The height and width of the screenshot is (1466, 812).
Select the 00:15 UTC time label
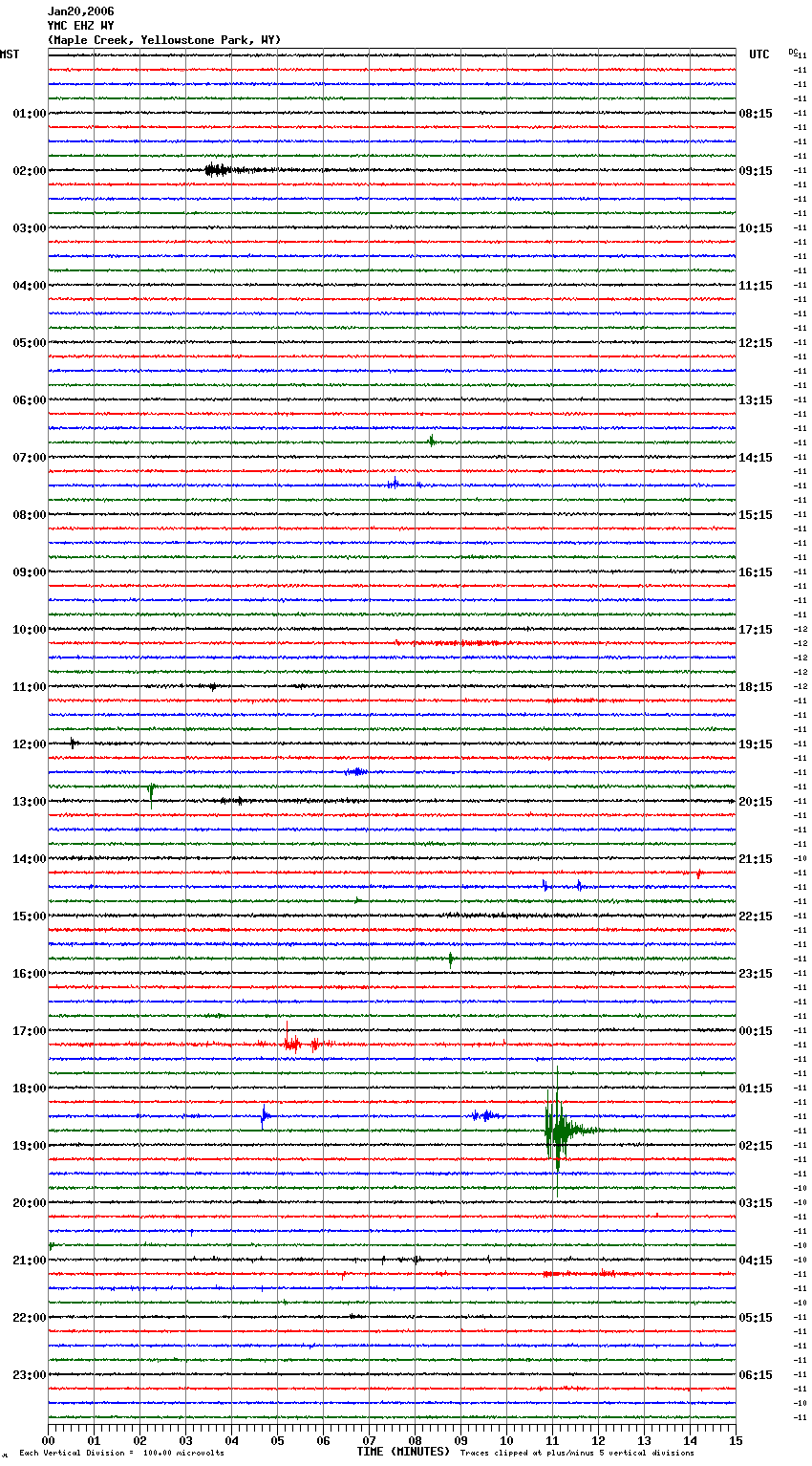point(756,1031)
